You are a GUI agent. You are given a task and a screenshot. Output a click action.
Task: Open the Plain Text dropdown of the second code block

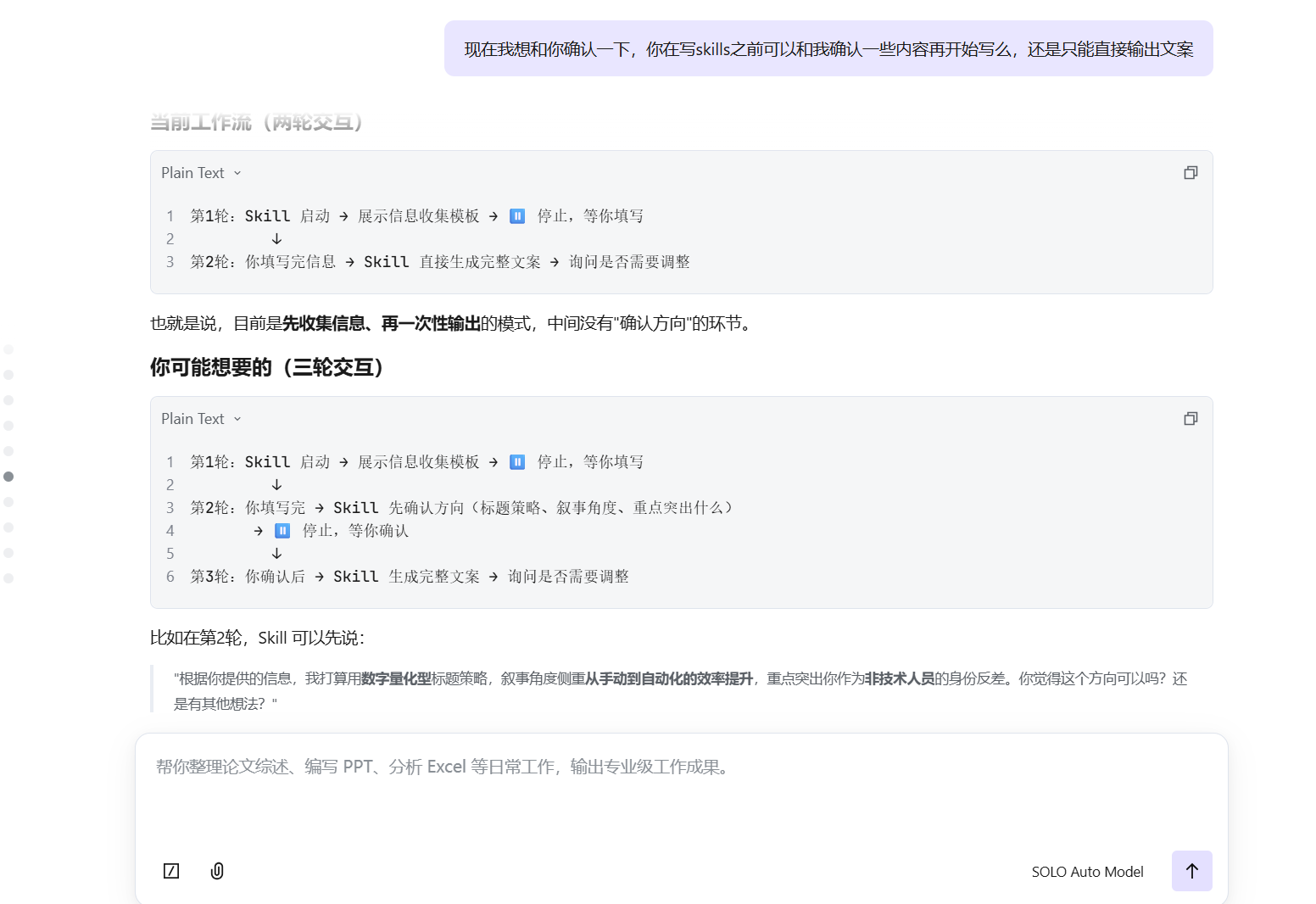pos(201,419)
